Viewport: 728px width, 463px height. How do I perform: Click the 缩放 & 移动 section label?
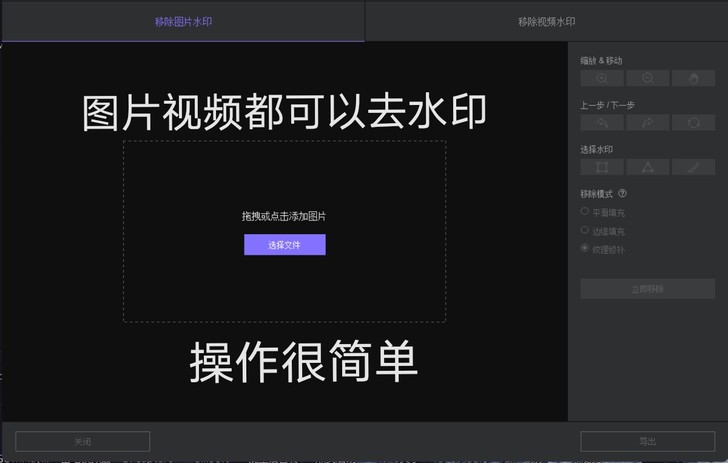click(x=601, y=60)
